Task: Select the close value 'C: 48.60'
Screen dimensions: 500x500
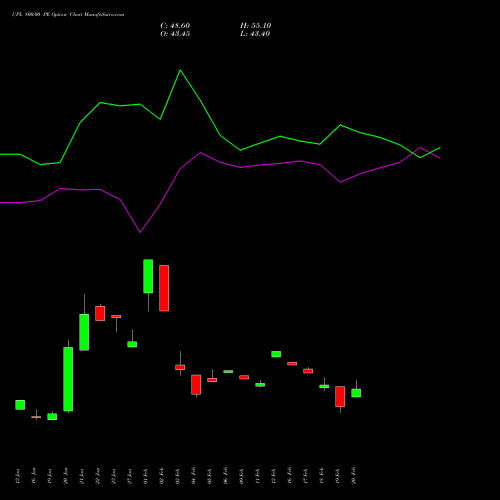Action: (175, 26)
